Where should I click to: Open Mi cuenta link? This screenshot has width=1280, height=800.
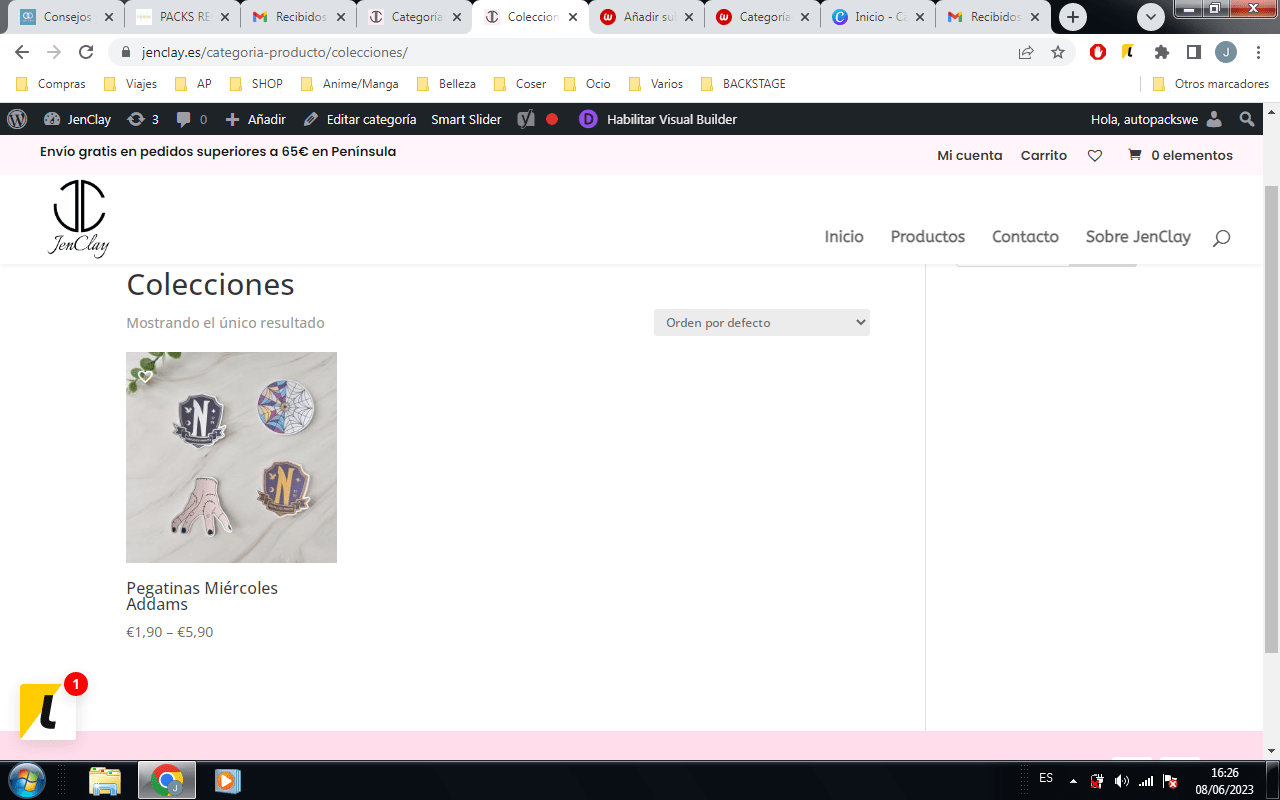tap(969, 155)
